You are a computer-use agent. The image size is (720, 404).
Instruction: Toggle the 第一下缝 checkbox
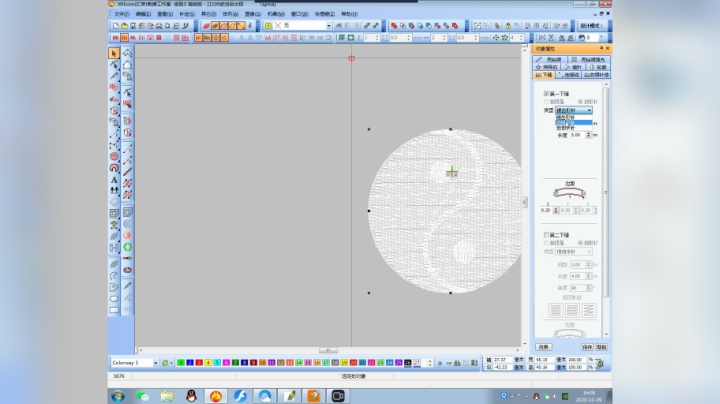click(x=546, y=94)
